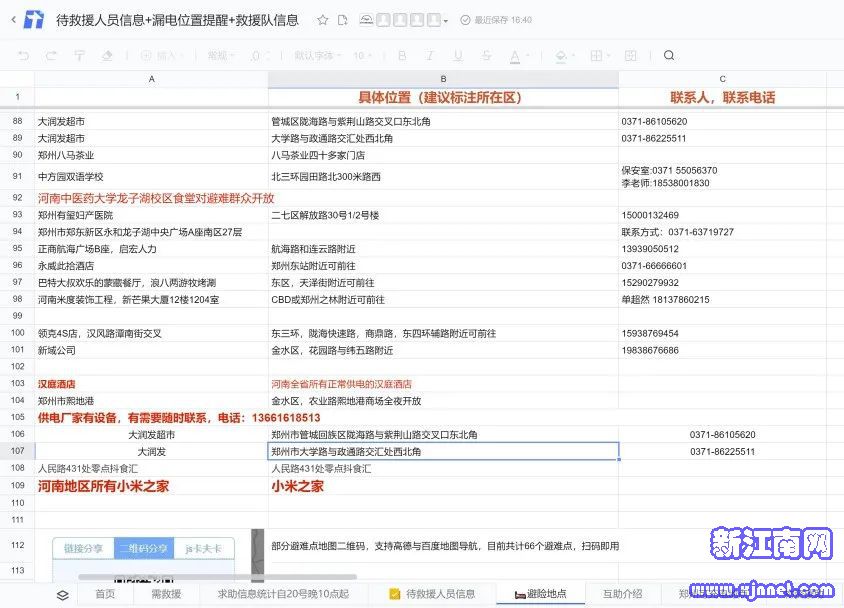Image resolution: width=844 pixels, height=608 pixels.
Task: Select the js卡夫卡 tab in the embedded image
Action: coord(203,548)
